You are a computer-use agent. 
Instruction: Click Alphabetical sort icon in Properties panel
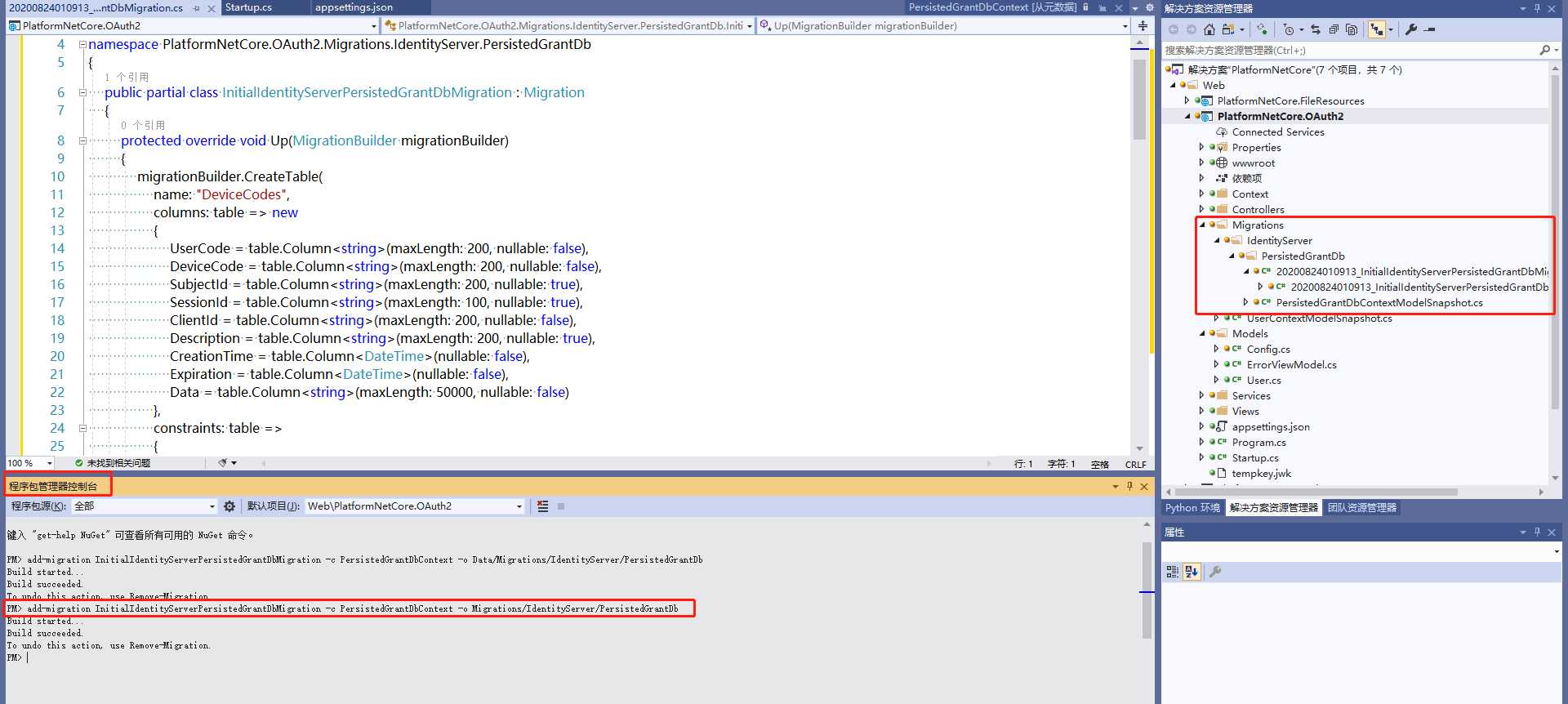point(1191,572)
